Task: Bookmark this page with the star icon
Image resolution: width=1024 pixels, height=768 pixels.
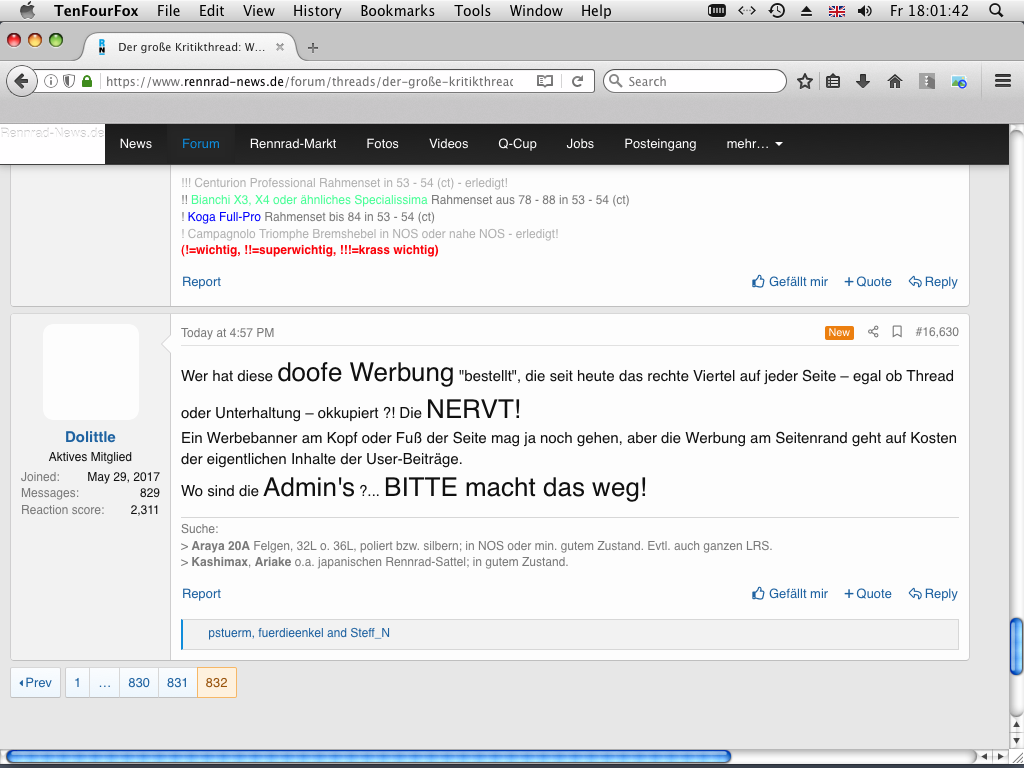Action: click(804, 82)
